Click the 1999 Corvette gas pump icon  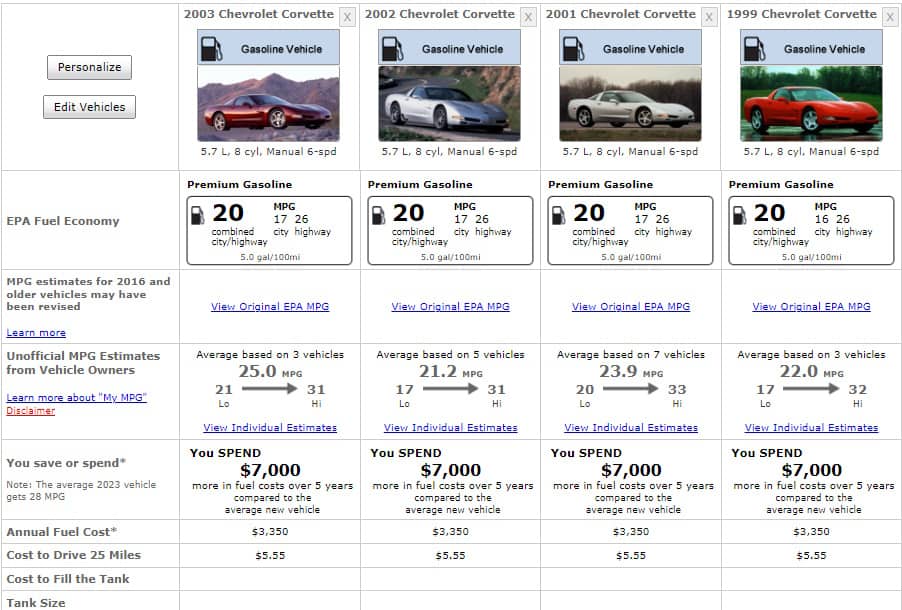pos(754,49)
